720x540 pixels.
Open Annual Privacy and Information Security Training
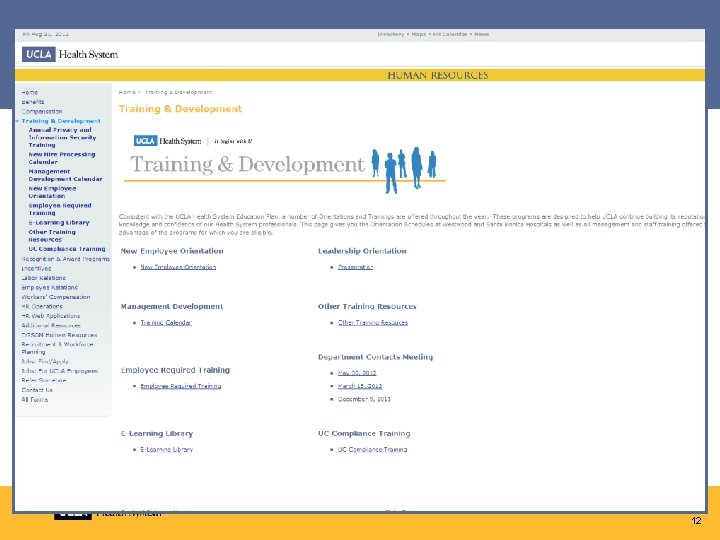[62, 137]
